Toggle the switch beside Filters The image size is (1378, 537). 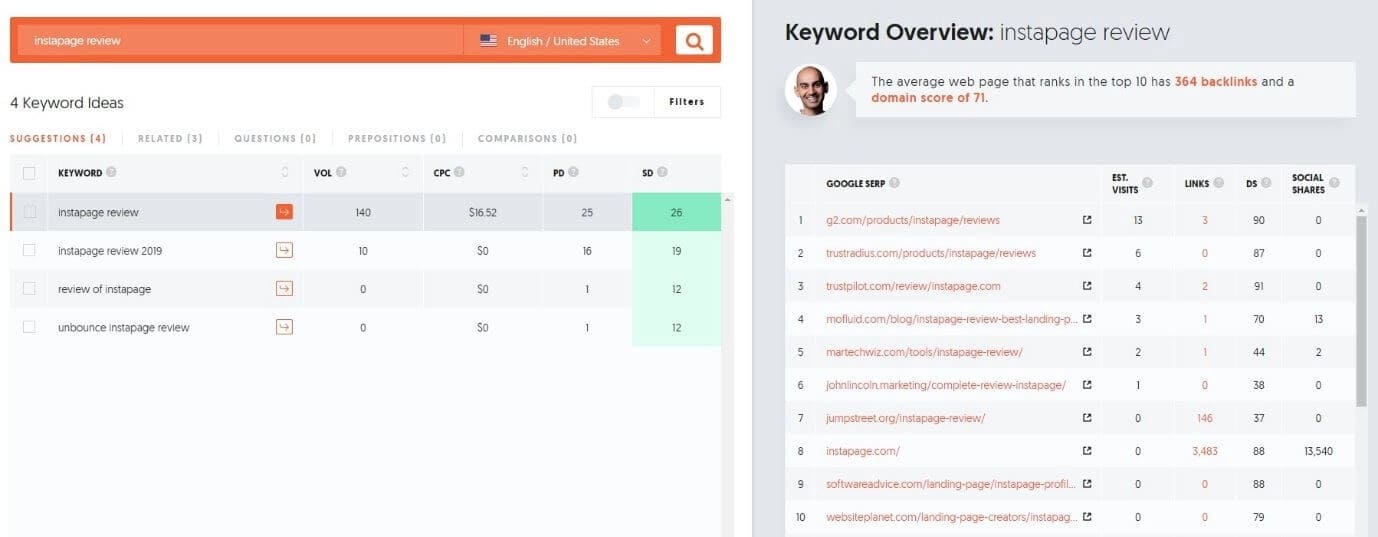coord(623,102)
